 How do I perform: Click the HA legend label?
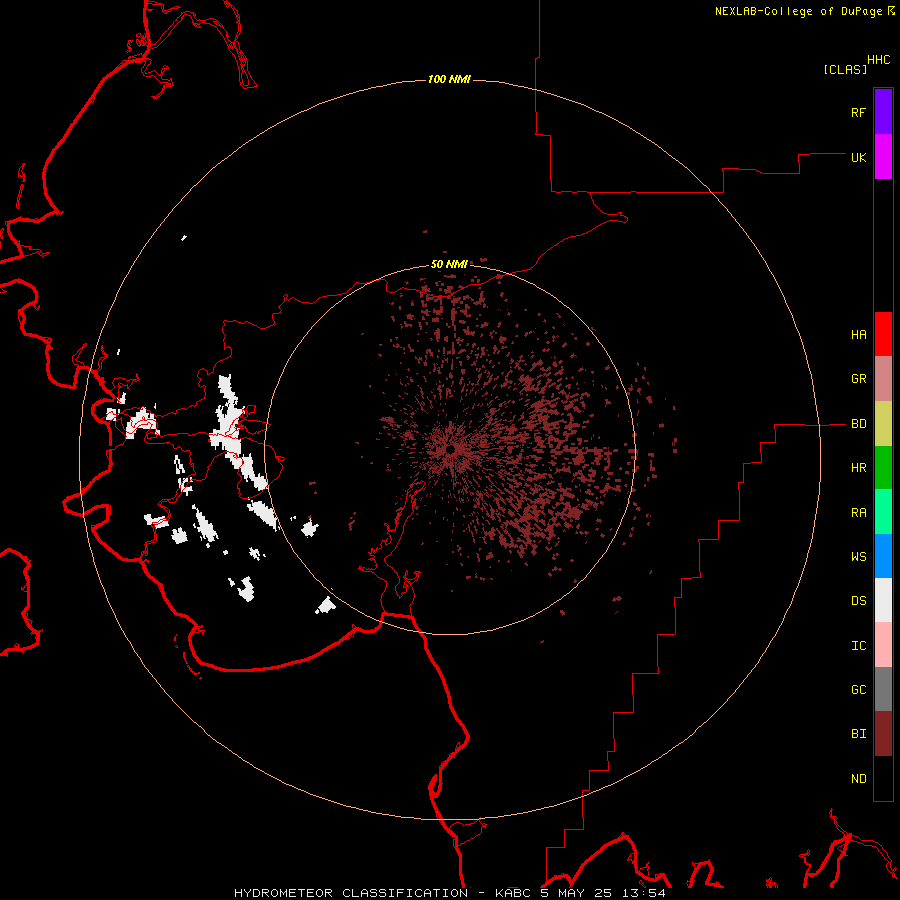pos(858,334)
